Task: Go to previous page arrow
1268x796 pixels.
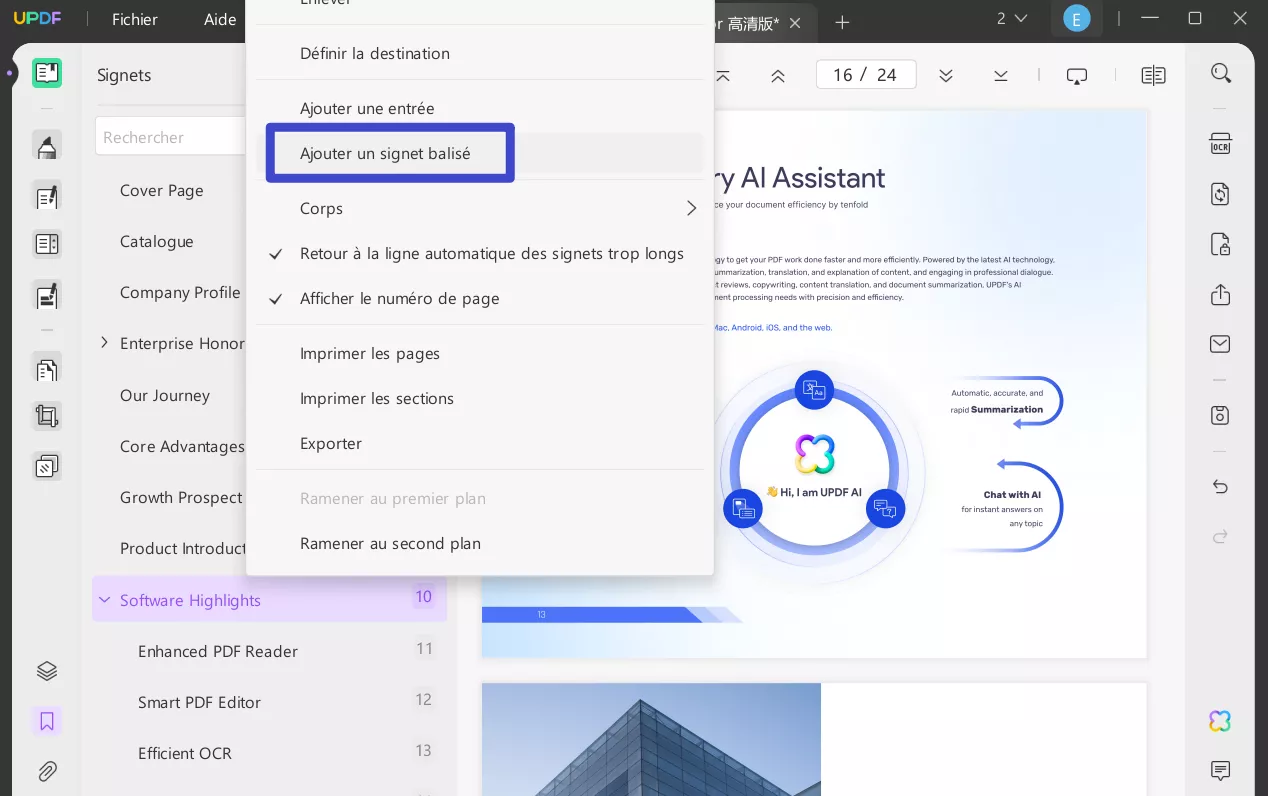Action: (778, 75)
